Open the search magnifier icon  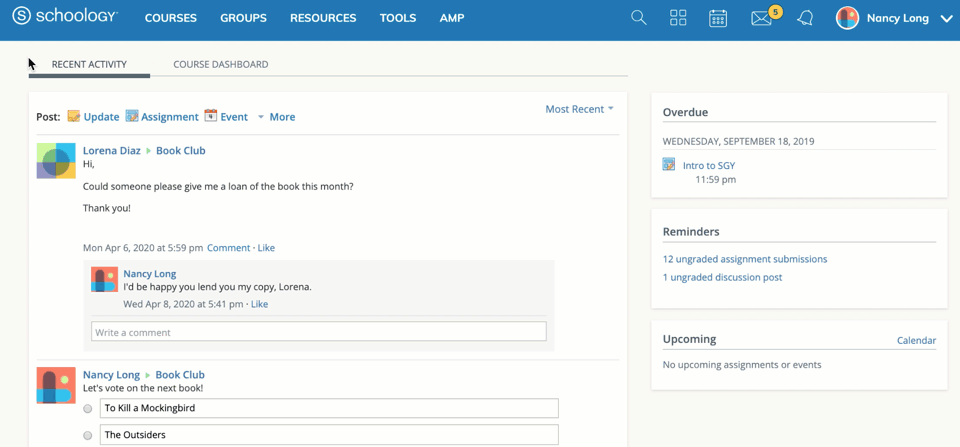(x=638, y=18)
